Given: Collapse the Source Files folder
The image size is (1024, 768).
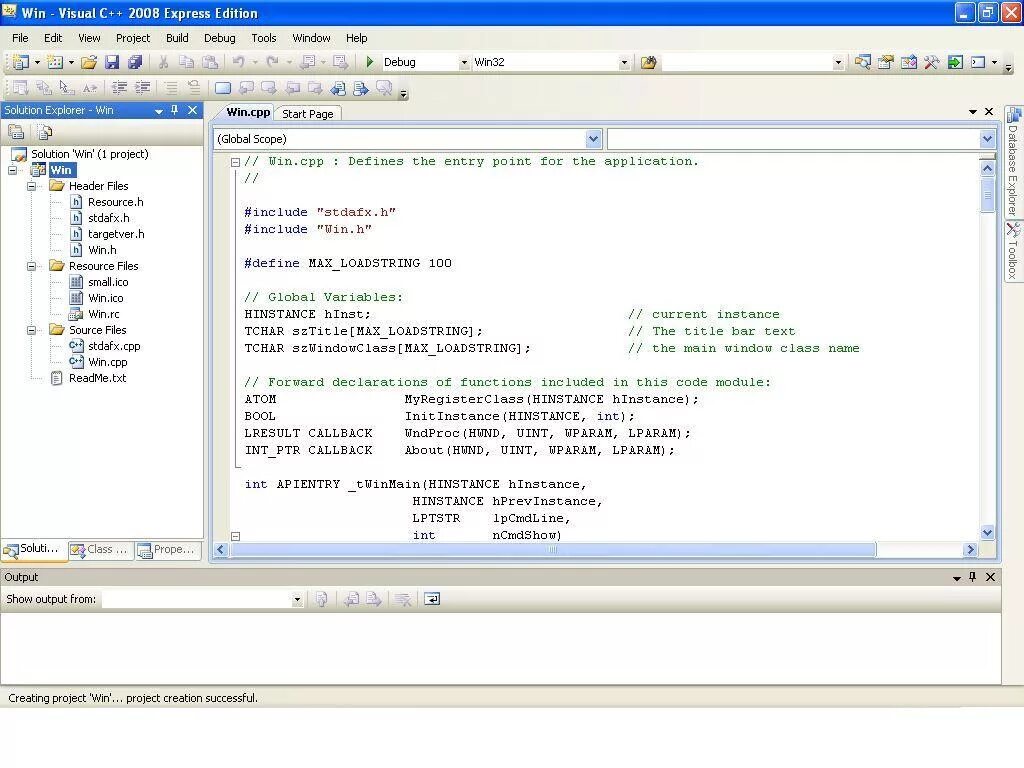Looking at the screenshot, I should coord(31,330).
